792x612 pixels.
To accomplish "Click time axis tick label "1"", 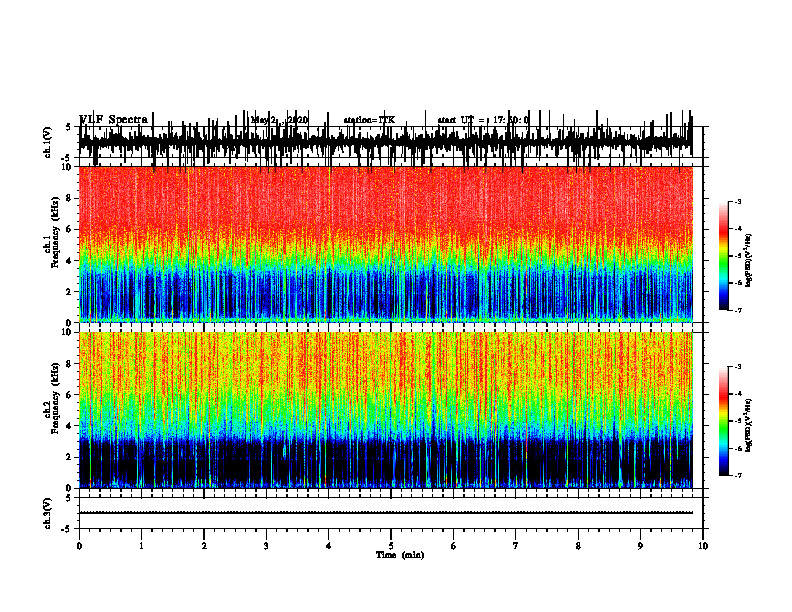I will [141, 546].
